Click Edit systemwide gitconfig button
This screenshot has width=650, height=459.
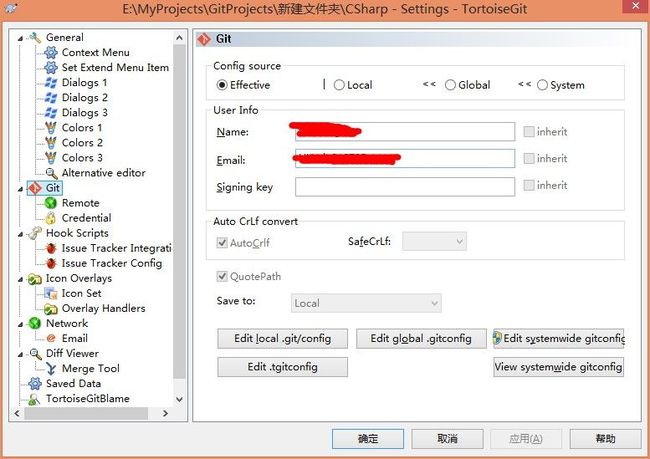(x=558, y=339)
